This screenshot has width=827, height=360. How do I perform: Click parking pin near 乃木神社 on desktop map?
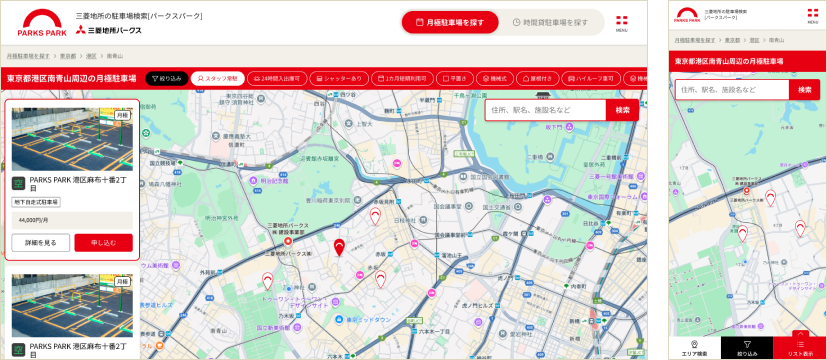click(x=268, y=281)
